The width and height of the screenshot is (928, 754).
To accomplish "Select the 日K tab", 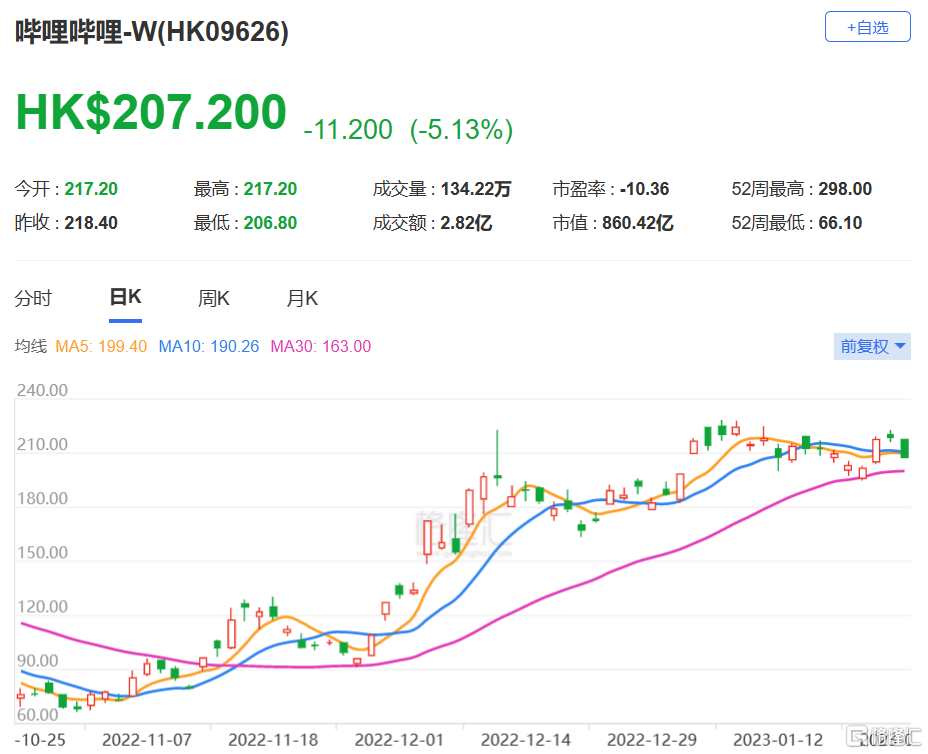I will pos(125,297).
